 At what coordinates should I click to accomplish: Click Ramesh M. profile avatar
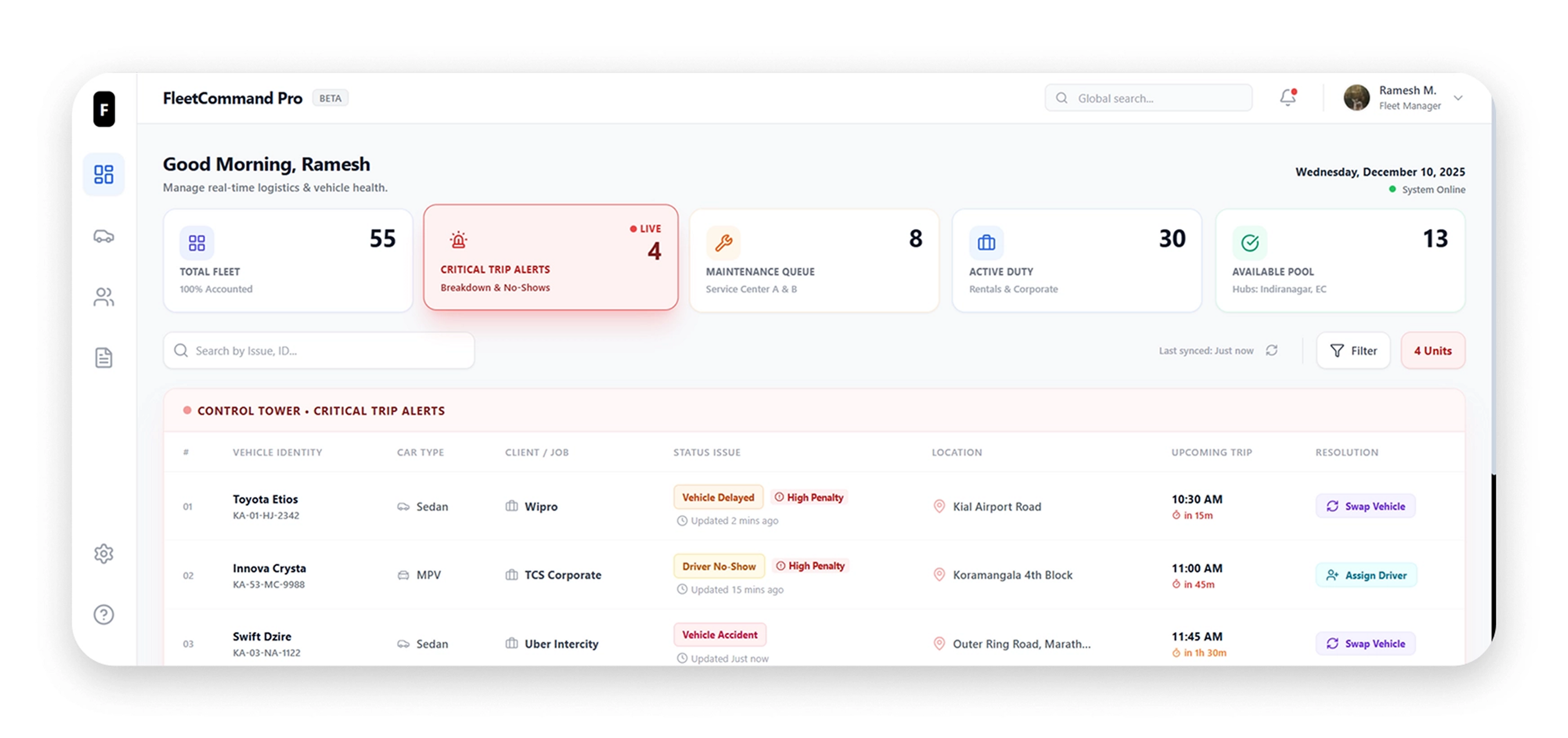(x=1357, y=98)
